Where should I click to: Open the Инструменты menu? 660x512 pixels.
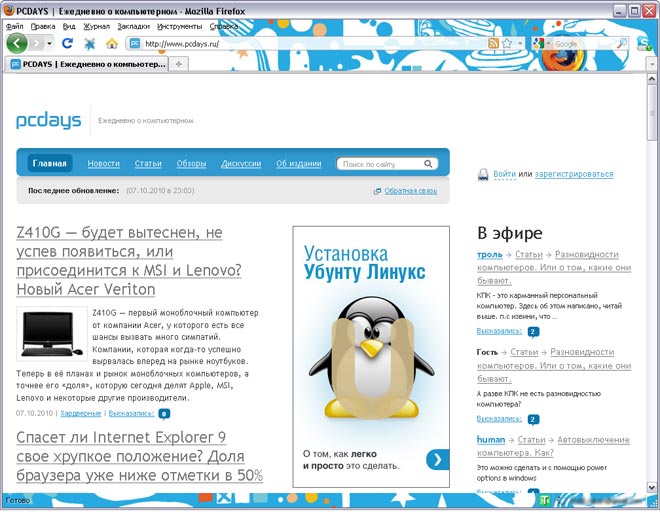point(180,26)
